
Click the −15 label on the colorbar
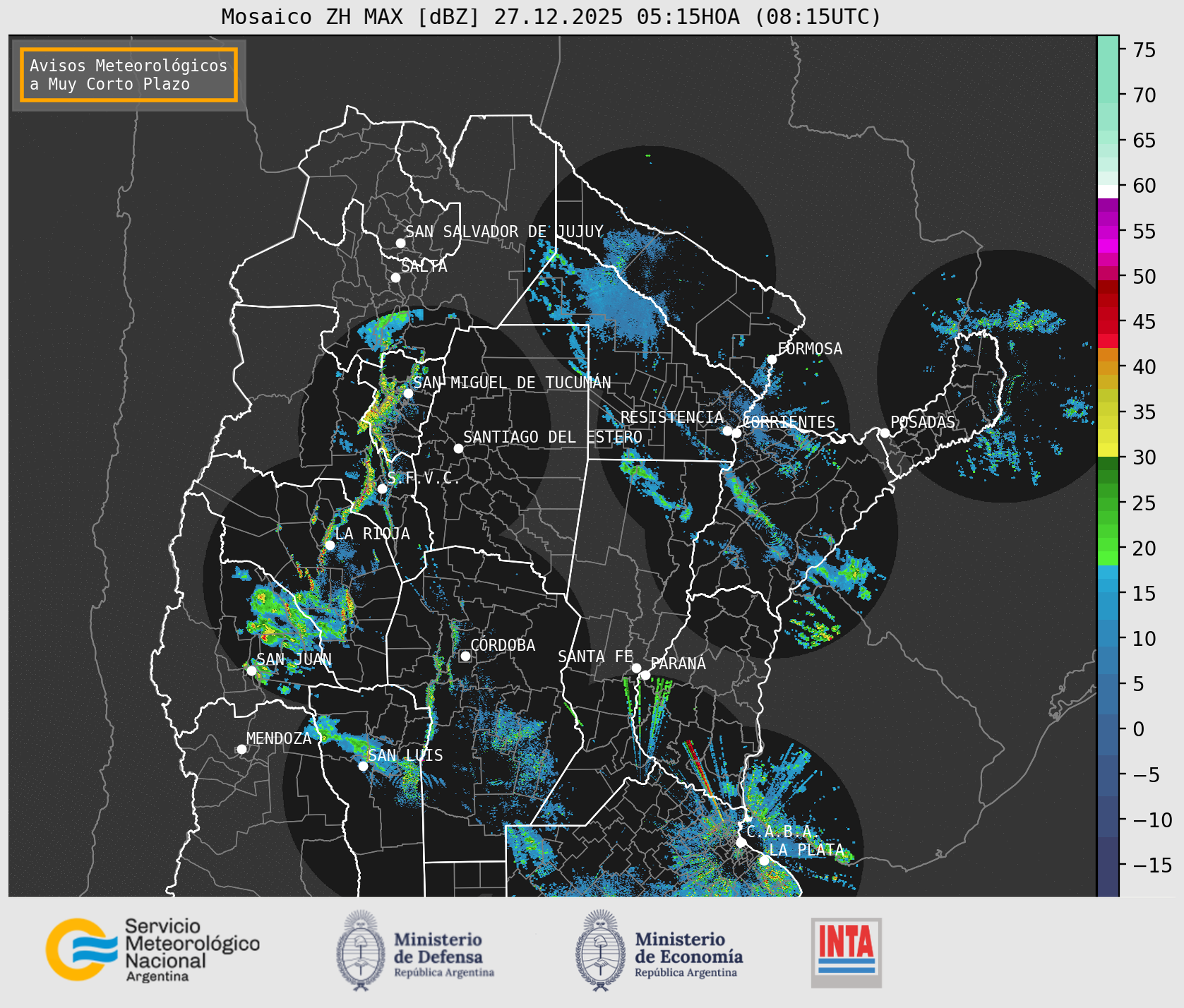click(1152, 865)
